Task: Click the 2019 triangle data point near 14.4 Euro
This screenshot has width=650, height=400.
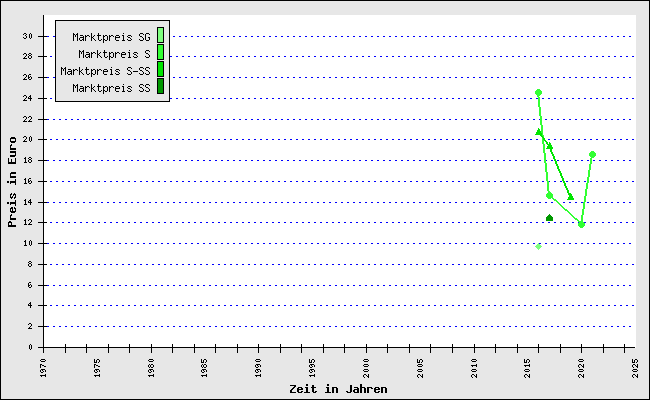Action: (570, 197)
